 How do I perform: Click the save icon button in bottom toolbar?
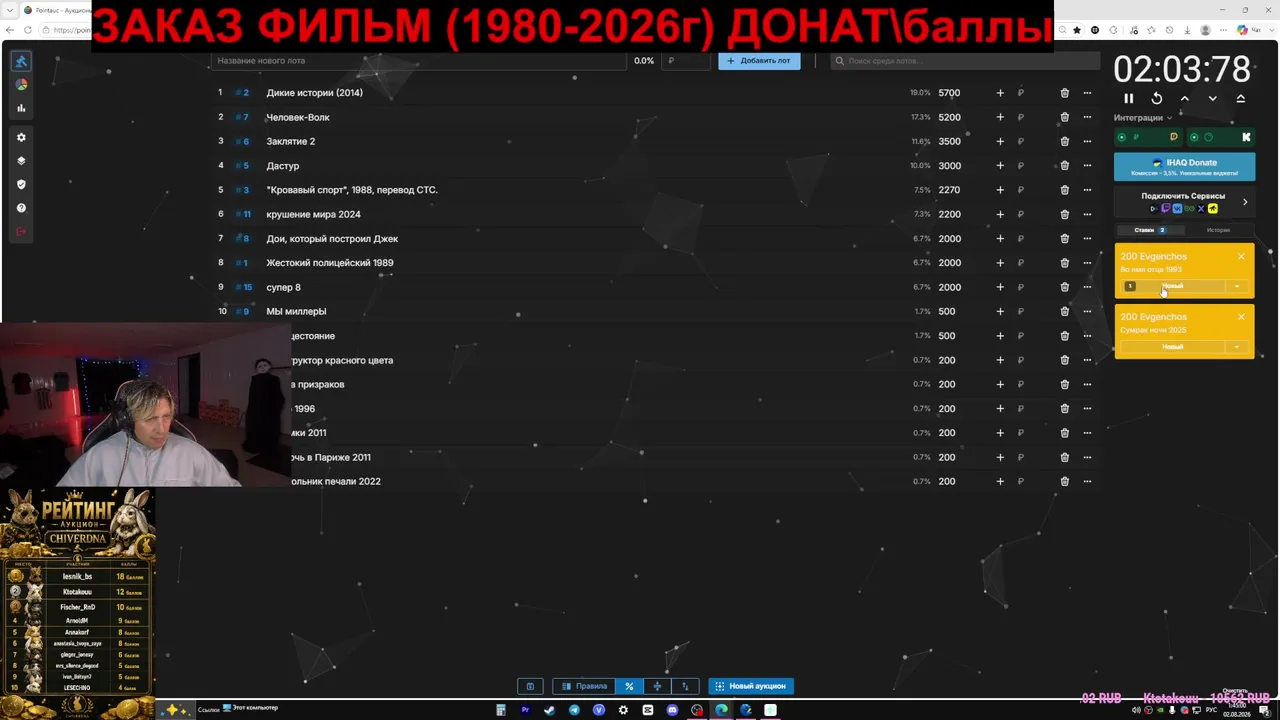coord(530,686)
